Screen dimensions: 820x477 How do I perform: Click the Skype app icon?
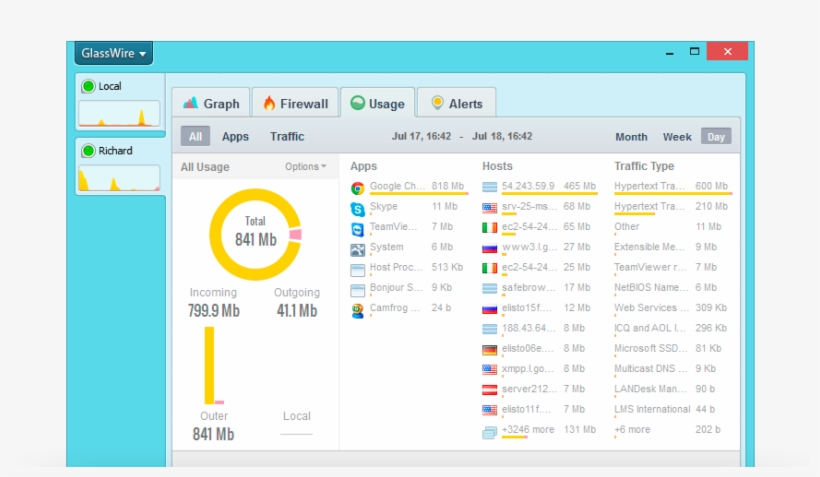click(x=358, y=209)
